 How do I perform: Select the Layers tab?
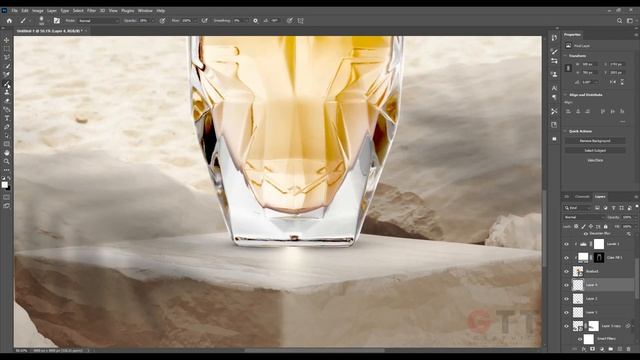pyautogui.click(x=600, y=197)
